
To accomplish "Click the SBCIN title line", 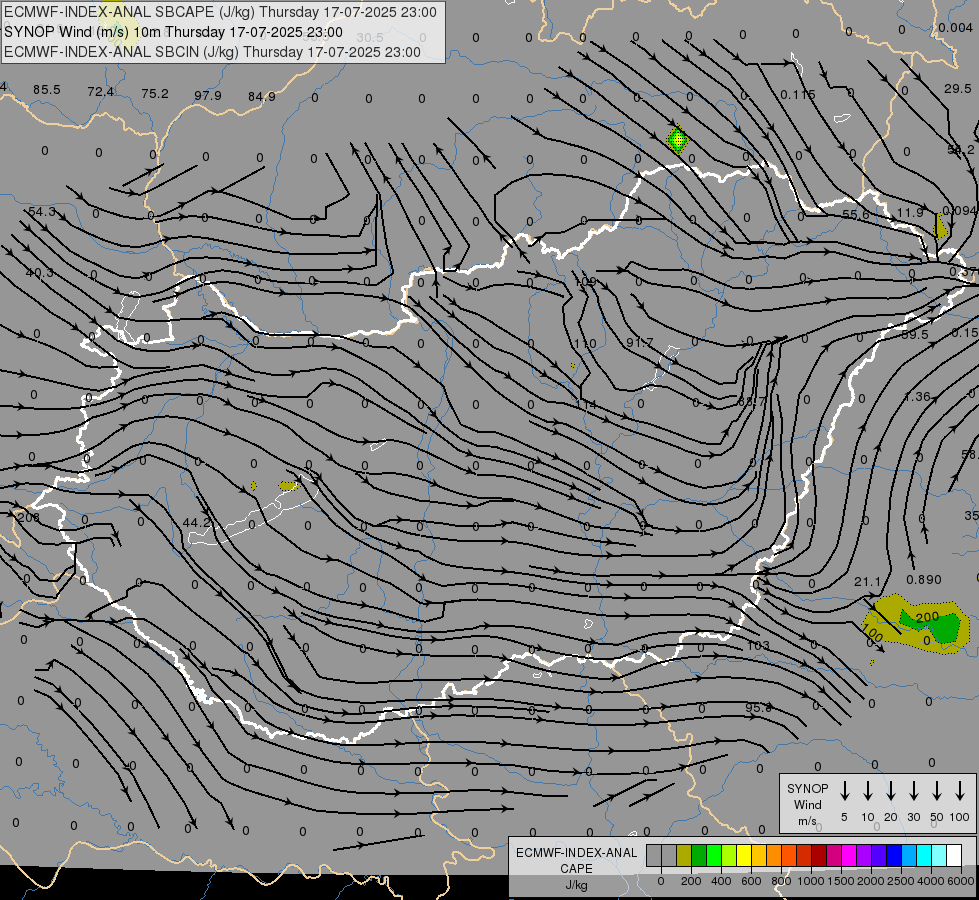I will [x=212, y=52].
